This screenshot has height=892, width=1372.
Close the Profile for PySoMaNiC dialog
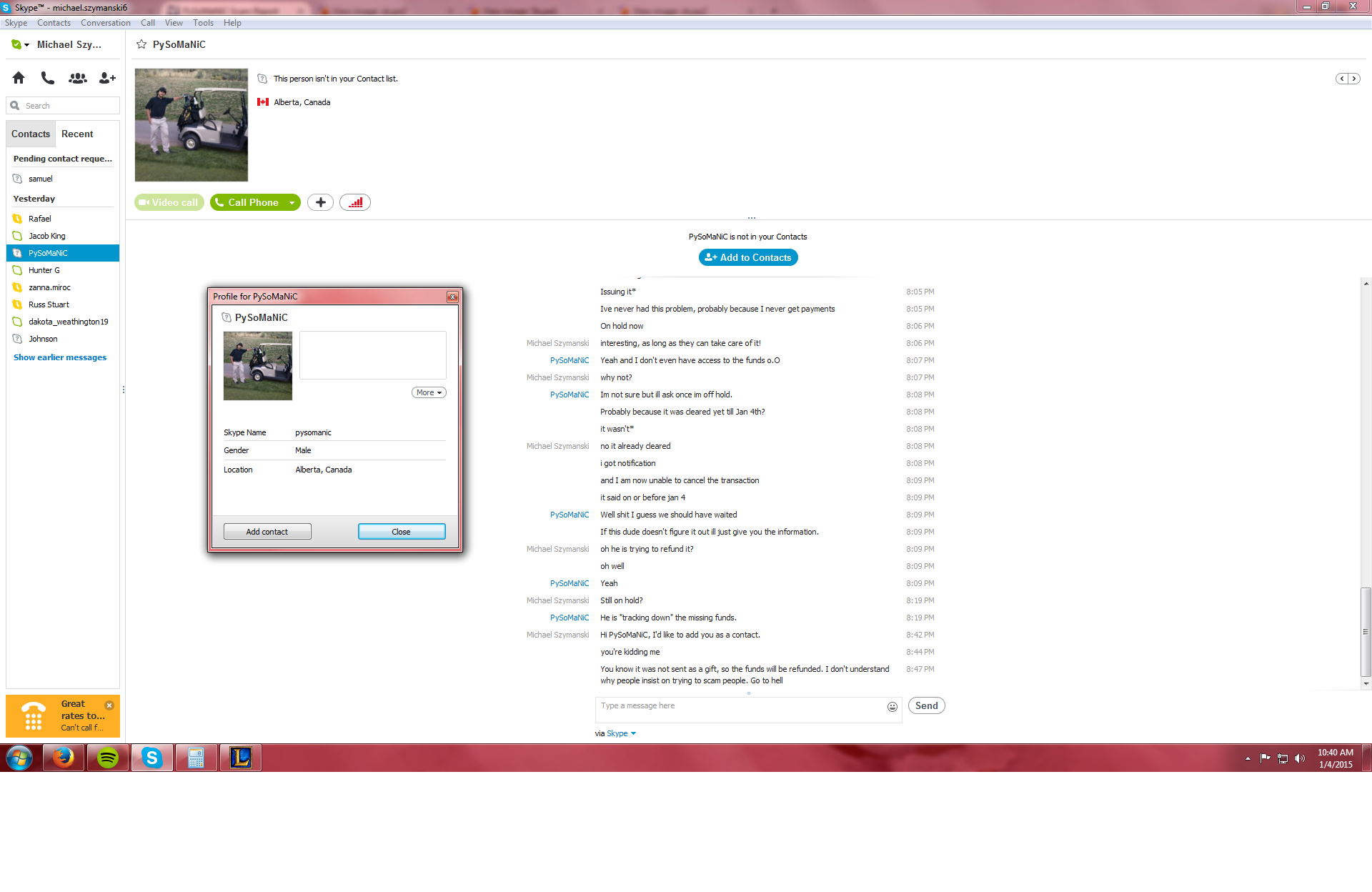tap(452, 297)
